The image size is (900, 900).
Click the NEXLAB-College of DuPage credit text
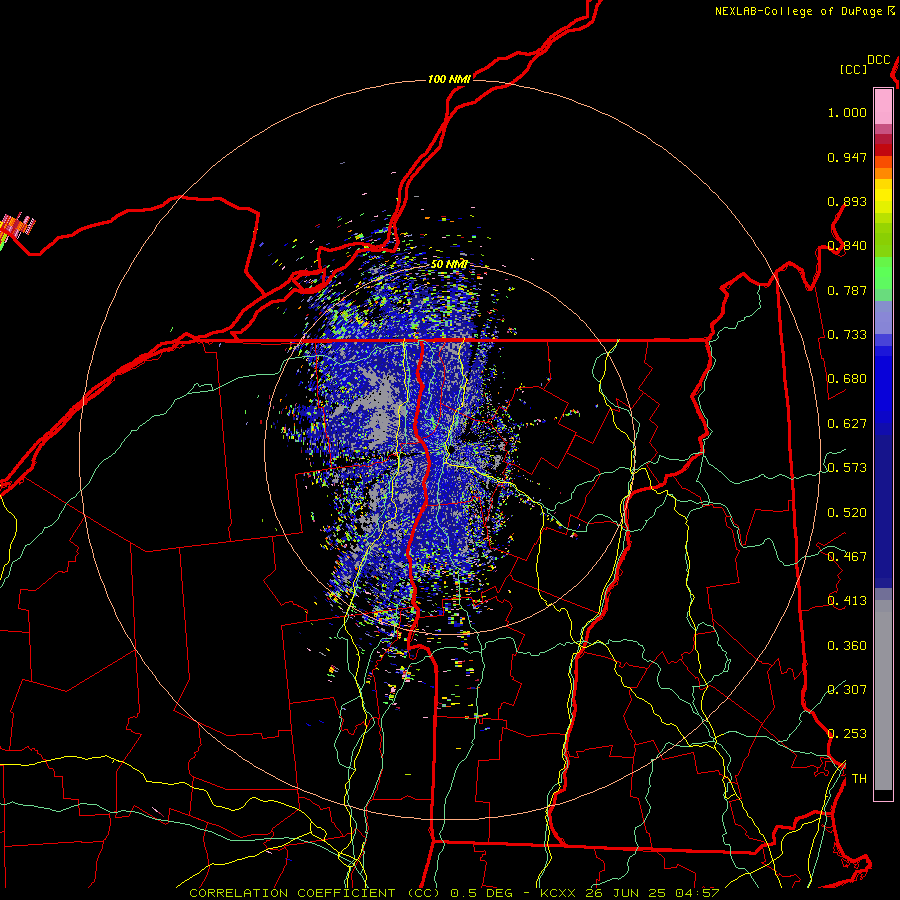coord(798,11)
